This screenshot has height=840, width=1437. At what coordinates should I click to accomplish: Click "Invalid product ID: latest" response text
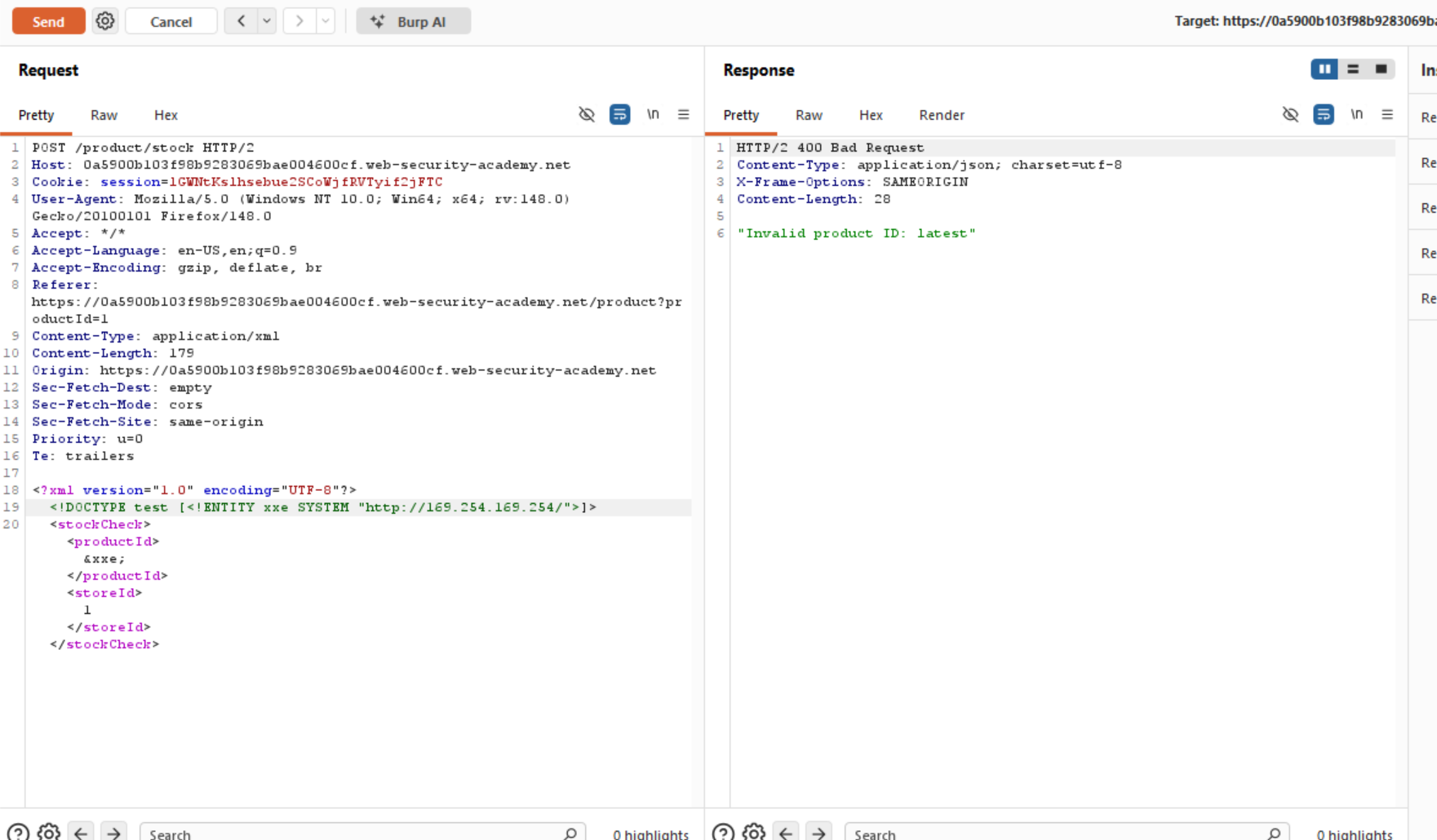pos(856,233)
